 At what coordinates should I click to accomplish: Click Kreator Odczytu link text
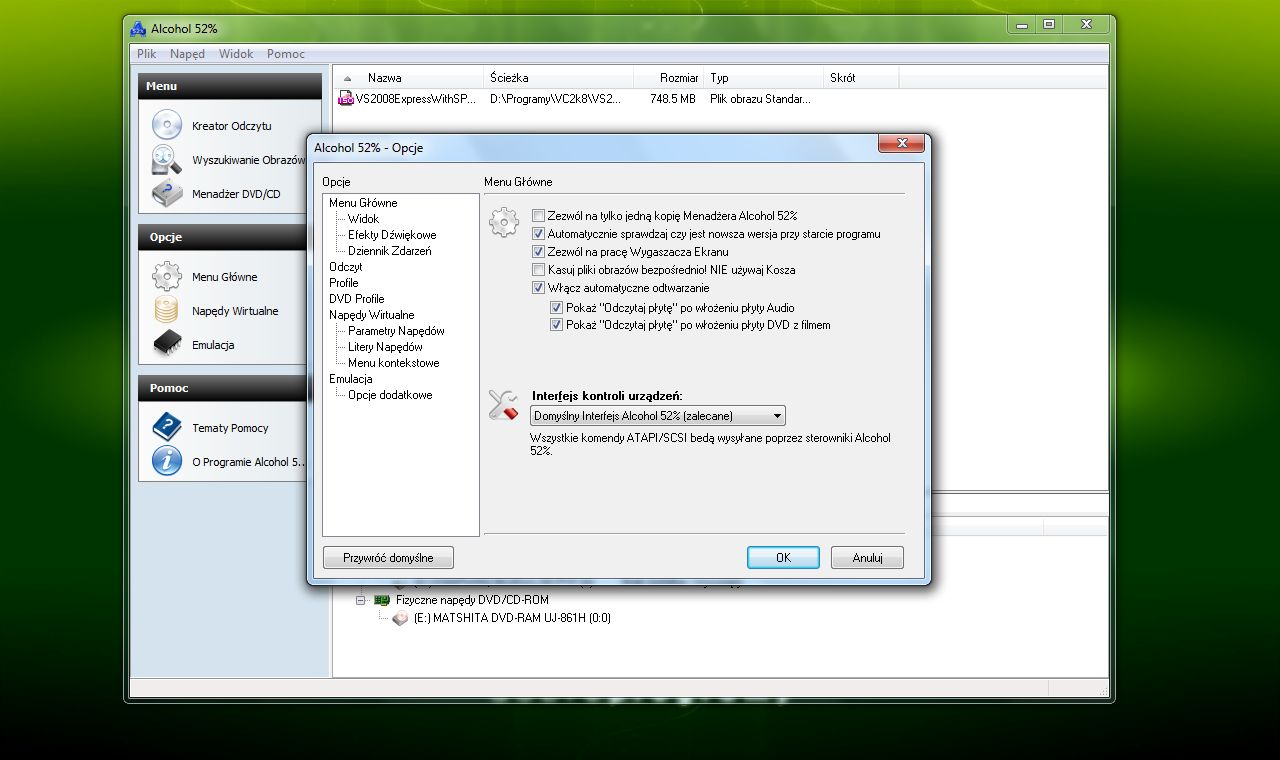pyautogui.click(x=231, y=126)
